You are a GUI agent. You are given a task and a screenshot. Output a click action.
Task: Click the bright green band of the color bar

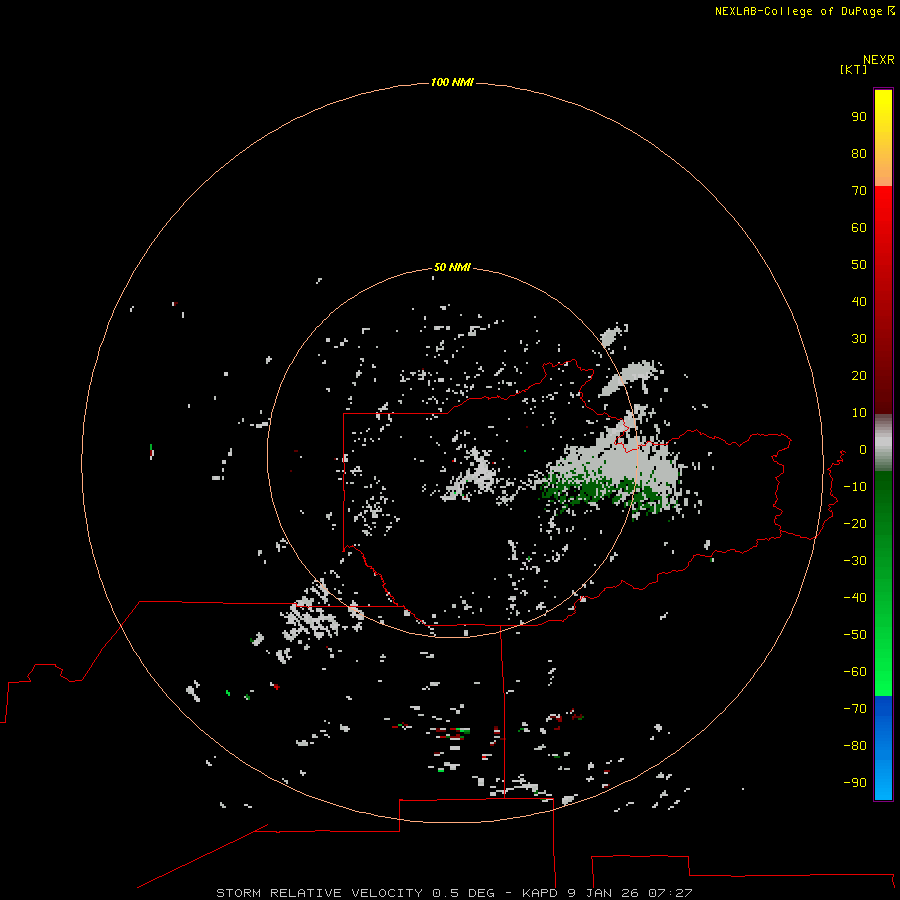[883, 583]
